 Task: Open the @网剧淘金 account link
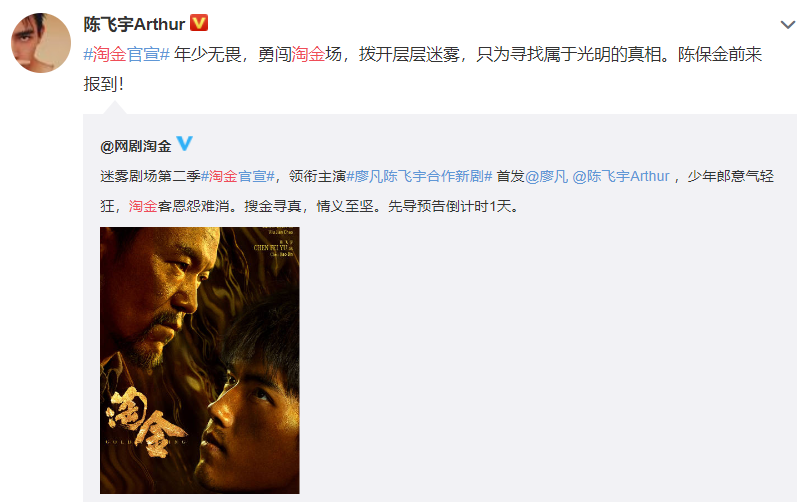tap(136, 146)
